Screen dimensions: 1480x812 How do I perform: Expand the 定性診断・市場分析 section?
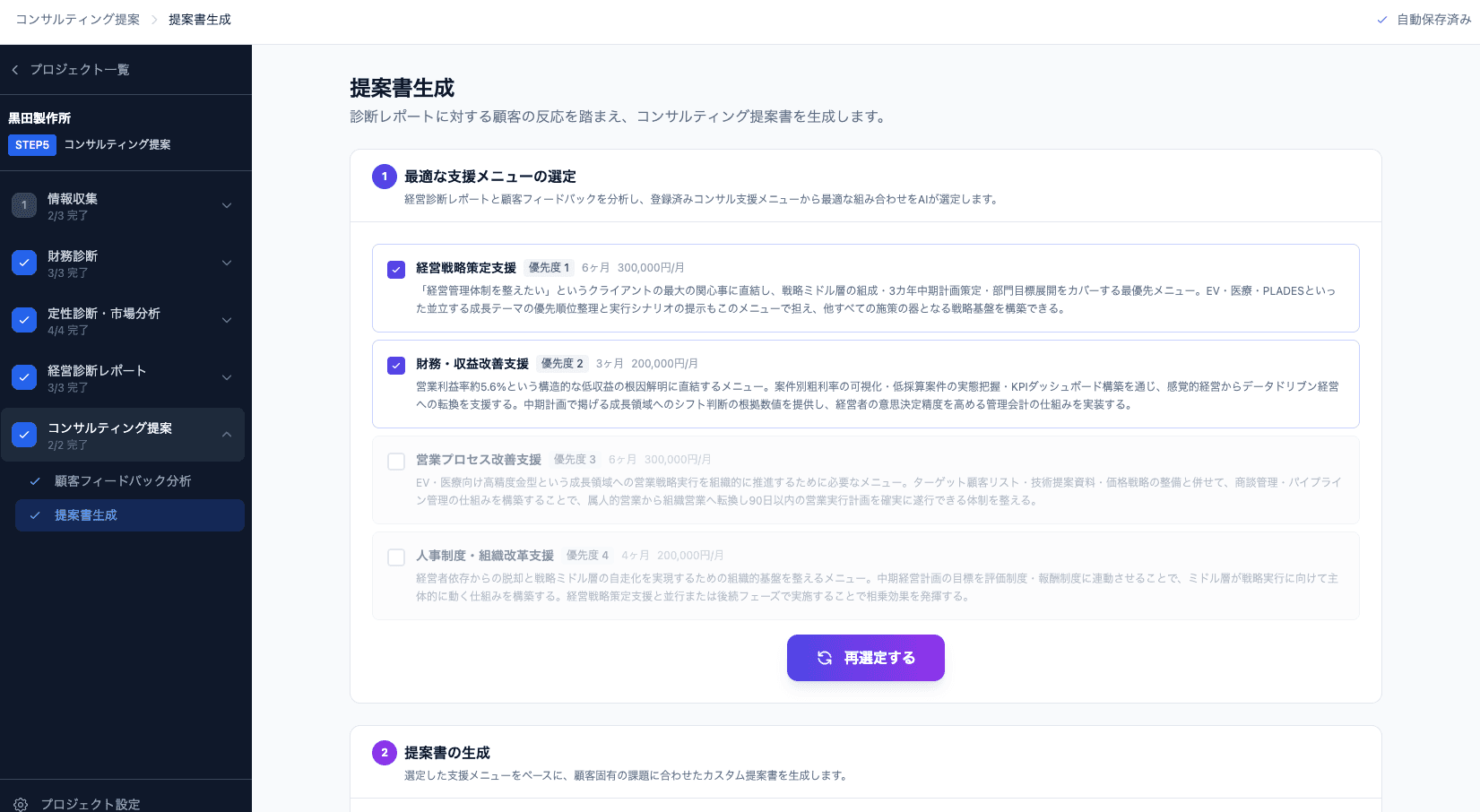[227, 320]
